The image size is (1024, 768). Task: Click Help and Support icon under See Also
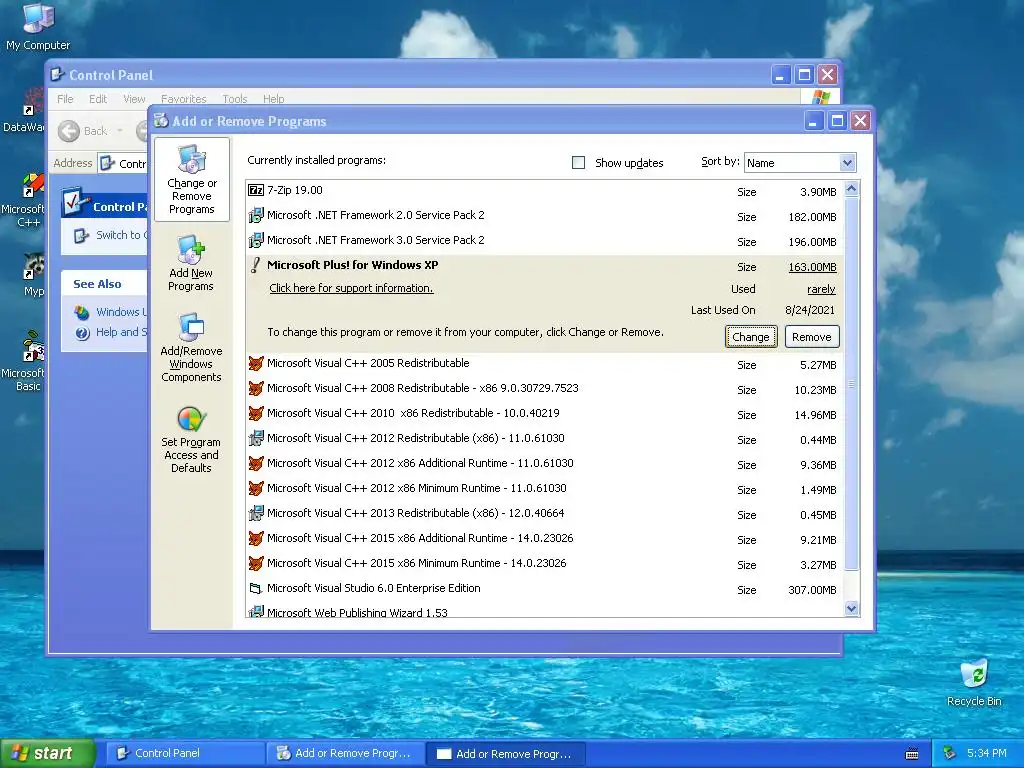(82, 333)
